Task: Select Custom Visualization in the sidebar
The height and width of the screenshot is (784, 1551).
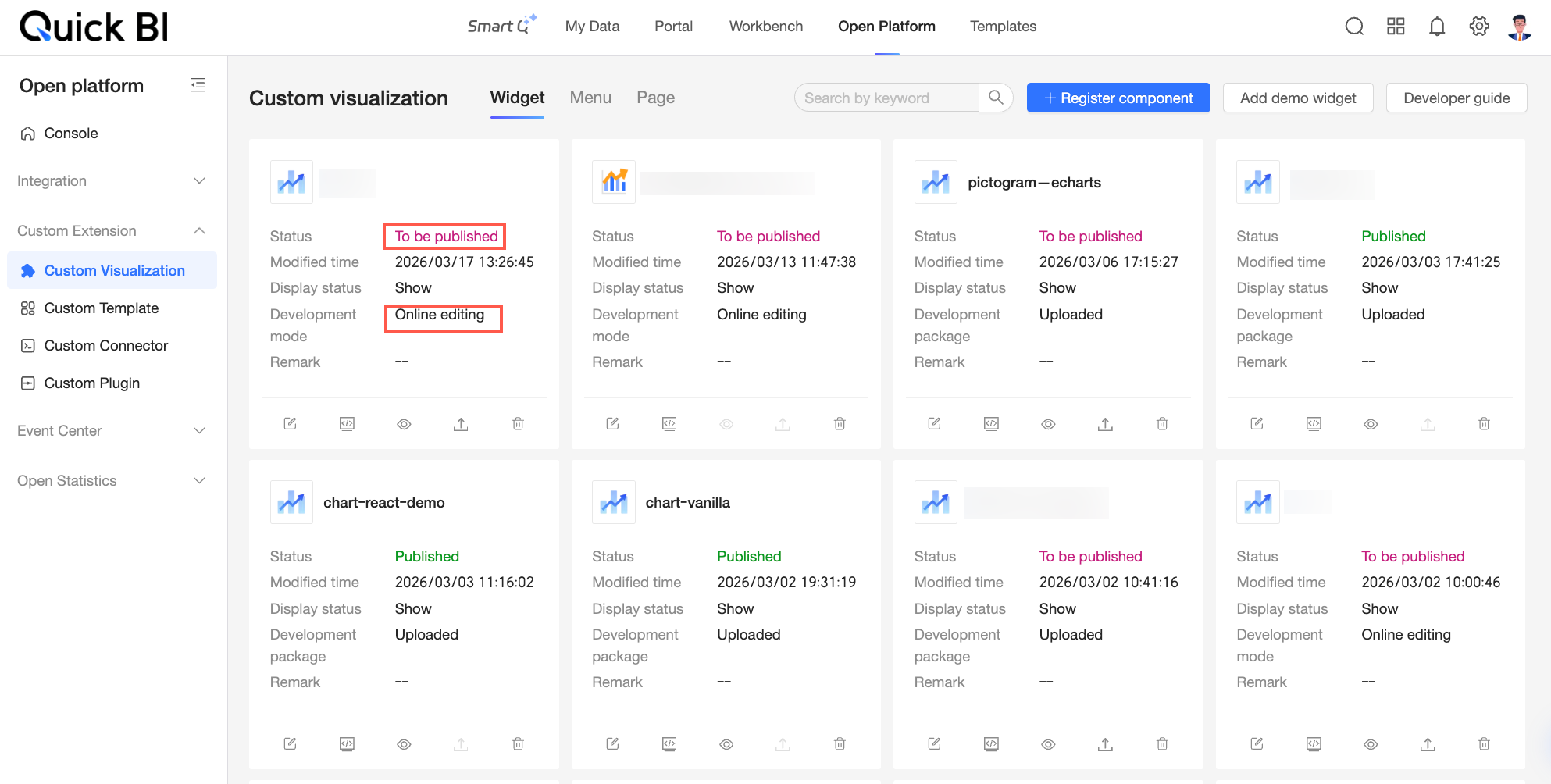Action: [x=112, y=270]
